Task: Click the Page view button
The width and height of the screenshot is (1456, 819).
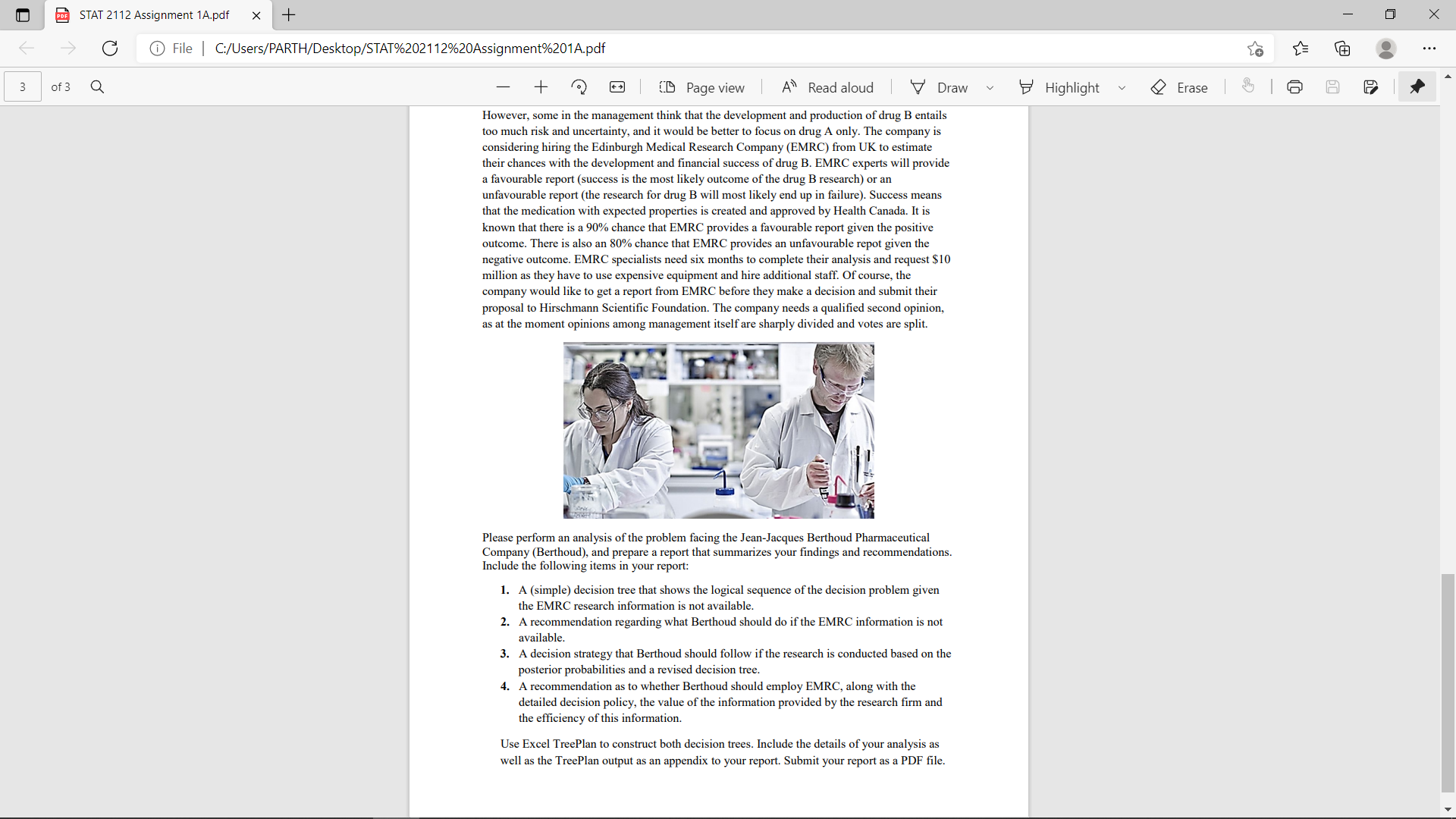Action: tap(701, 87)
